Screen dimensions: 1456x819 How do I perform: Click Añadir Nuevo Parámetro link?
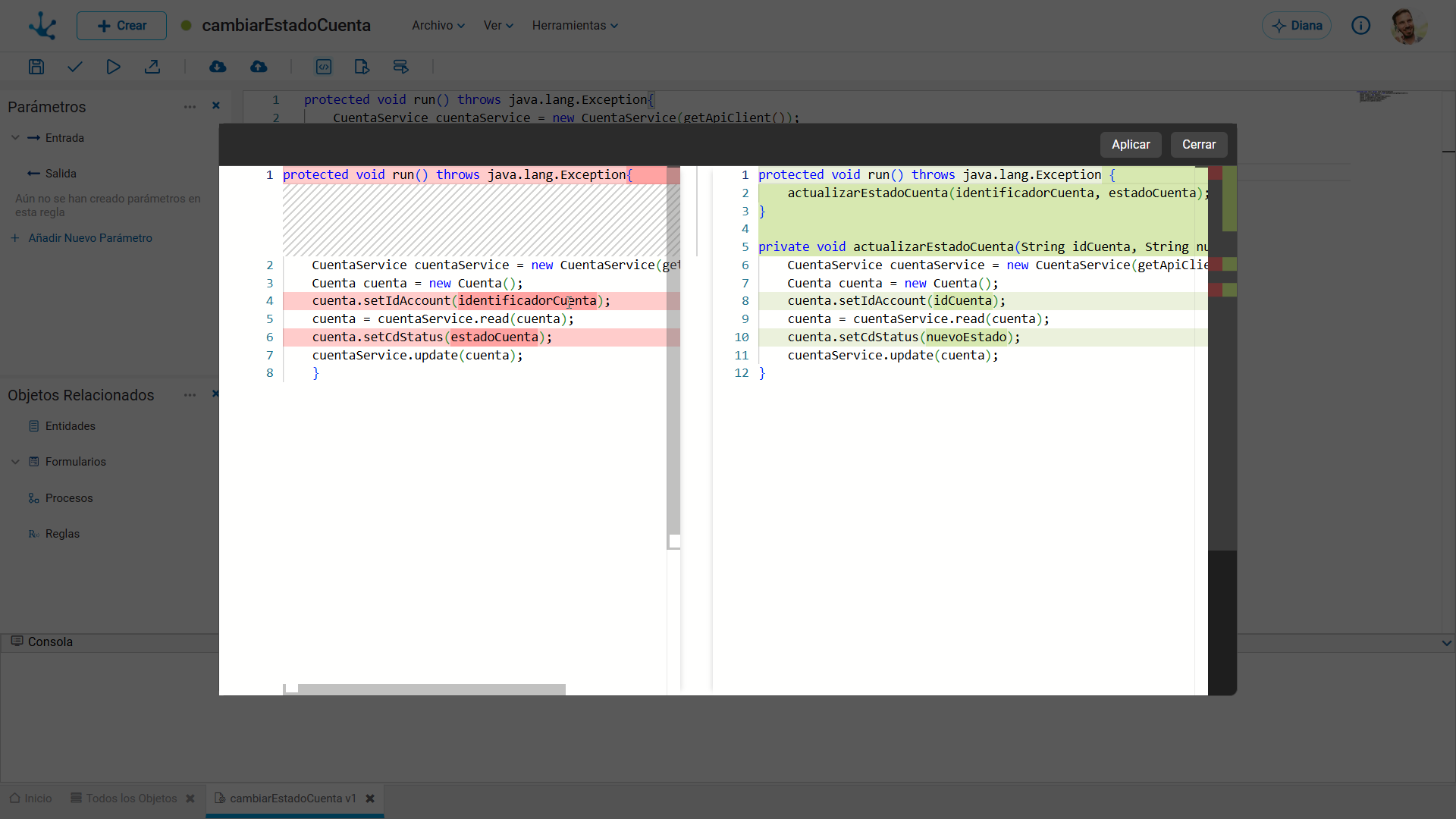[x=90, y=238]
